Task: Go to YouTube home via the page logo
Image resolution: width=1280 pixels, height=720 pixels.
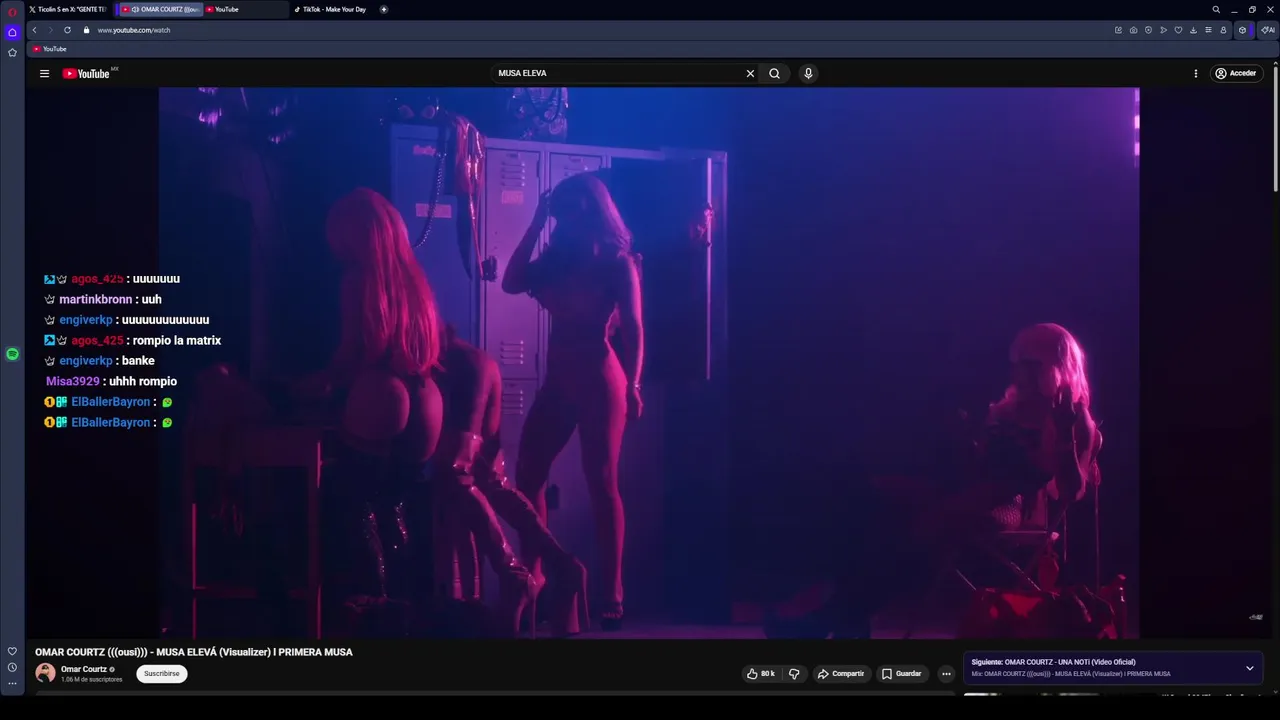Action: coord(86,73)
